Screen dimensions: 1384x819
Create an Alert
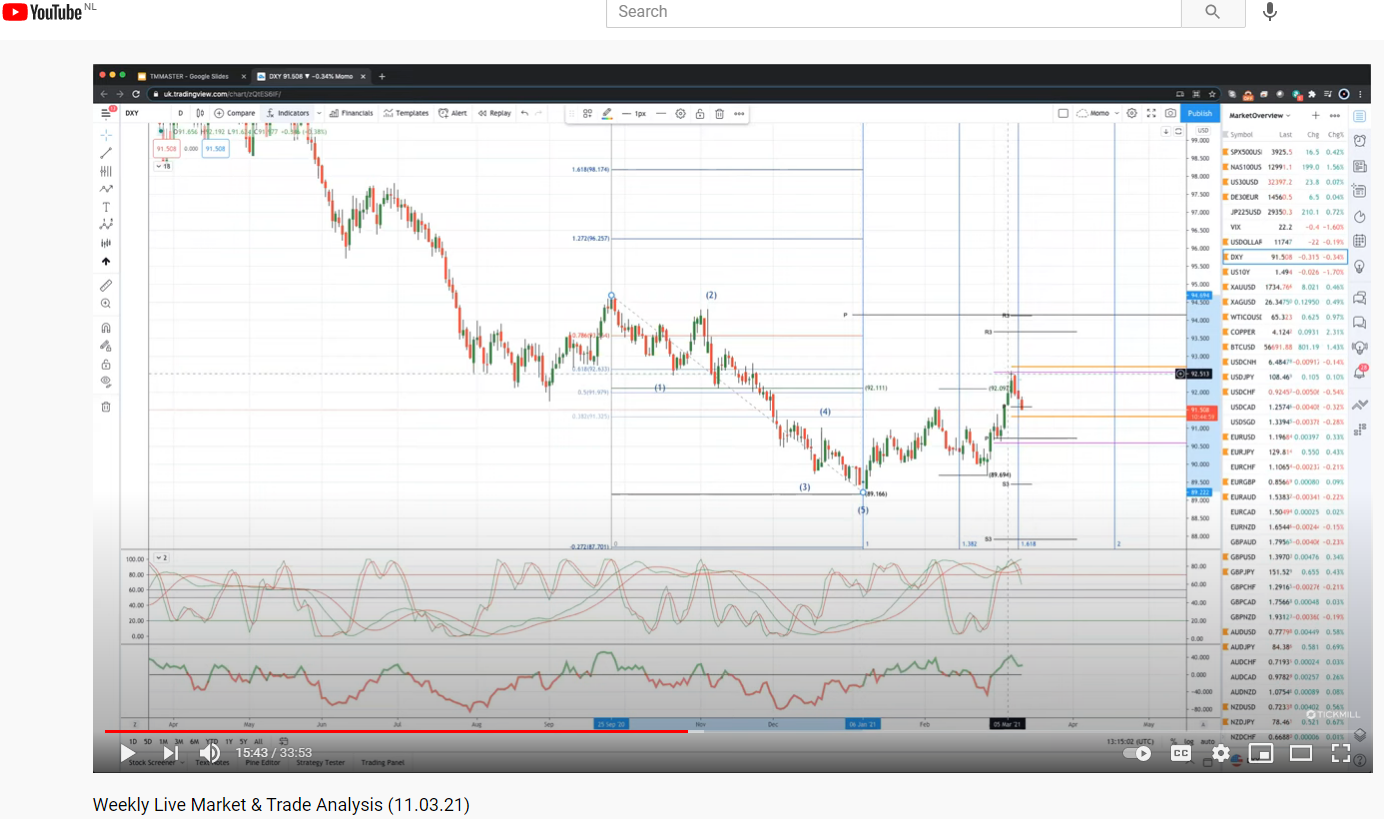pyautogui.click(x=453, y=113)
